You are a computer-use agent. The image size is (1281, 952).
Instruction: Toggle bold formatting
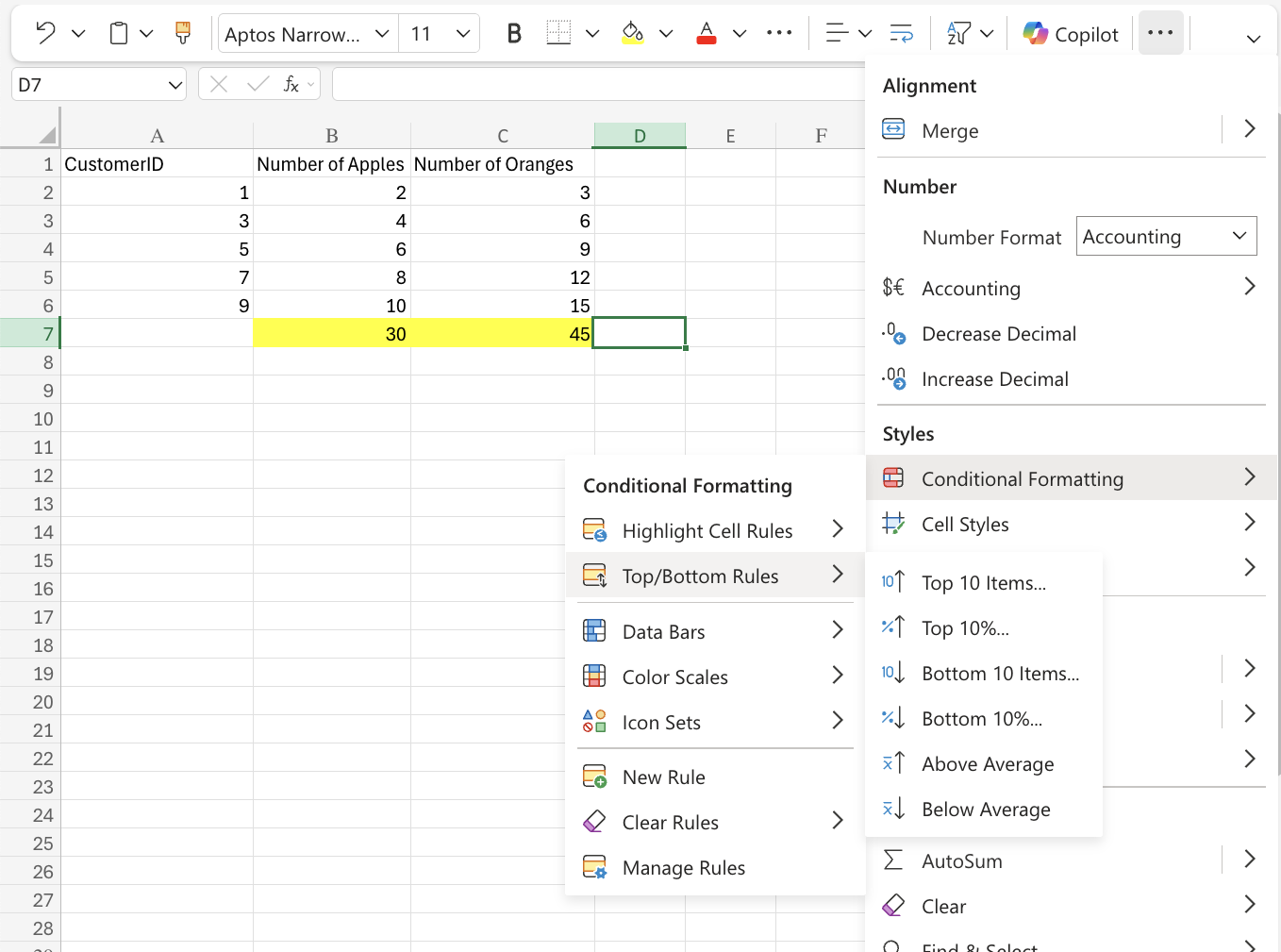(x=513, y=32)
